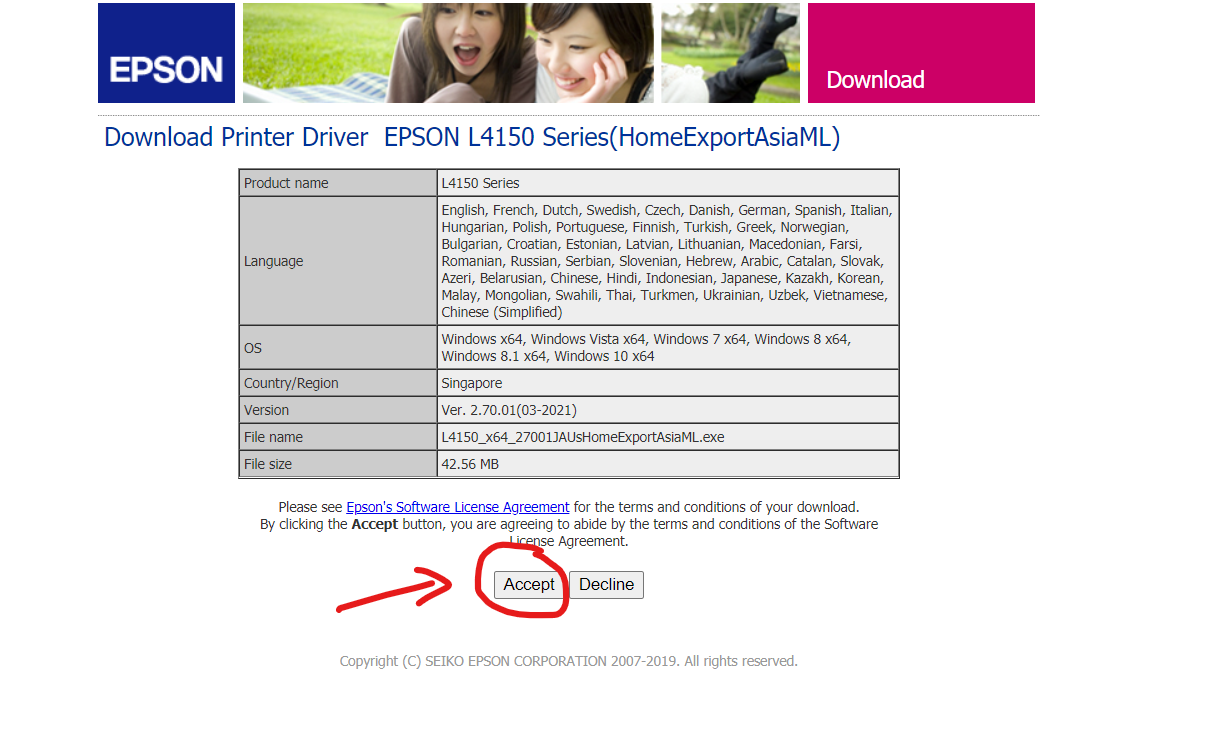Click the EPSON logo
Image resolution: width=1213 pixels, height=753 pixels.
[x=166, y=54]
